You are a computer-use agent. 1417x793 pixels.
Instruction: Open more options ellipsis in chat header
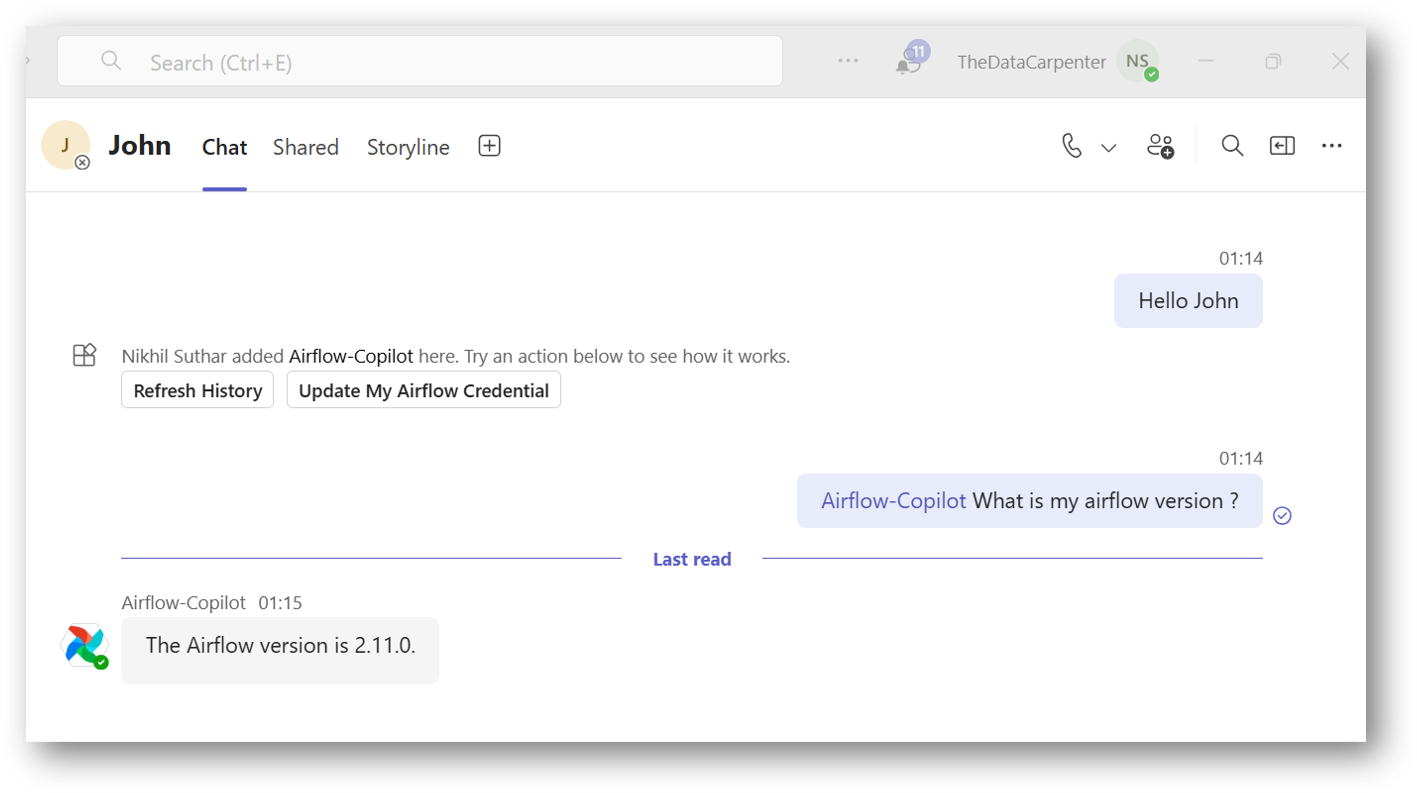1331,146
